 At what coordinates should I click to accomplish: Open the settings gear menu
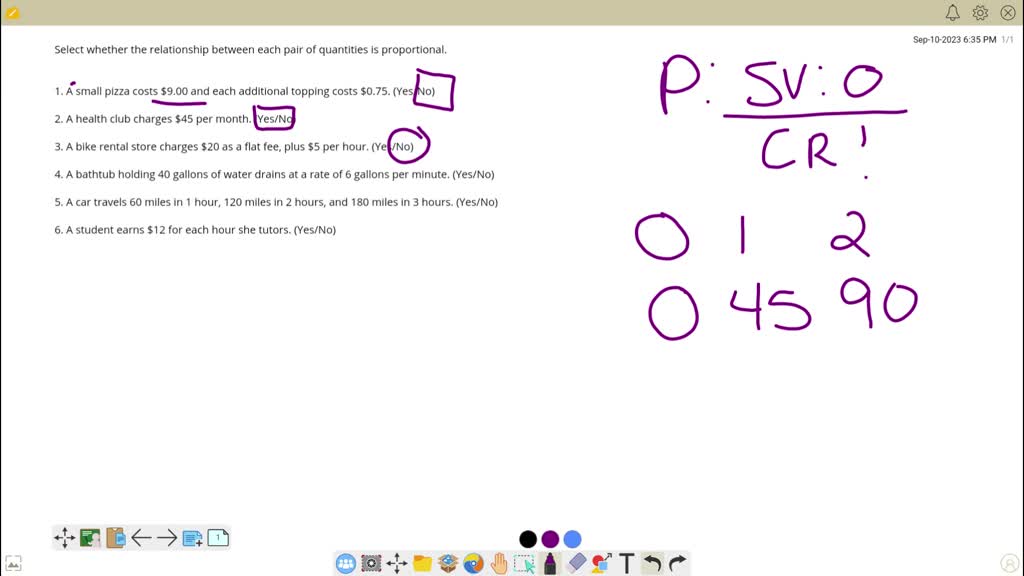tap(980, 13)
